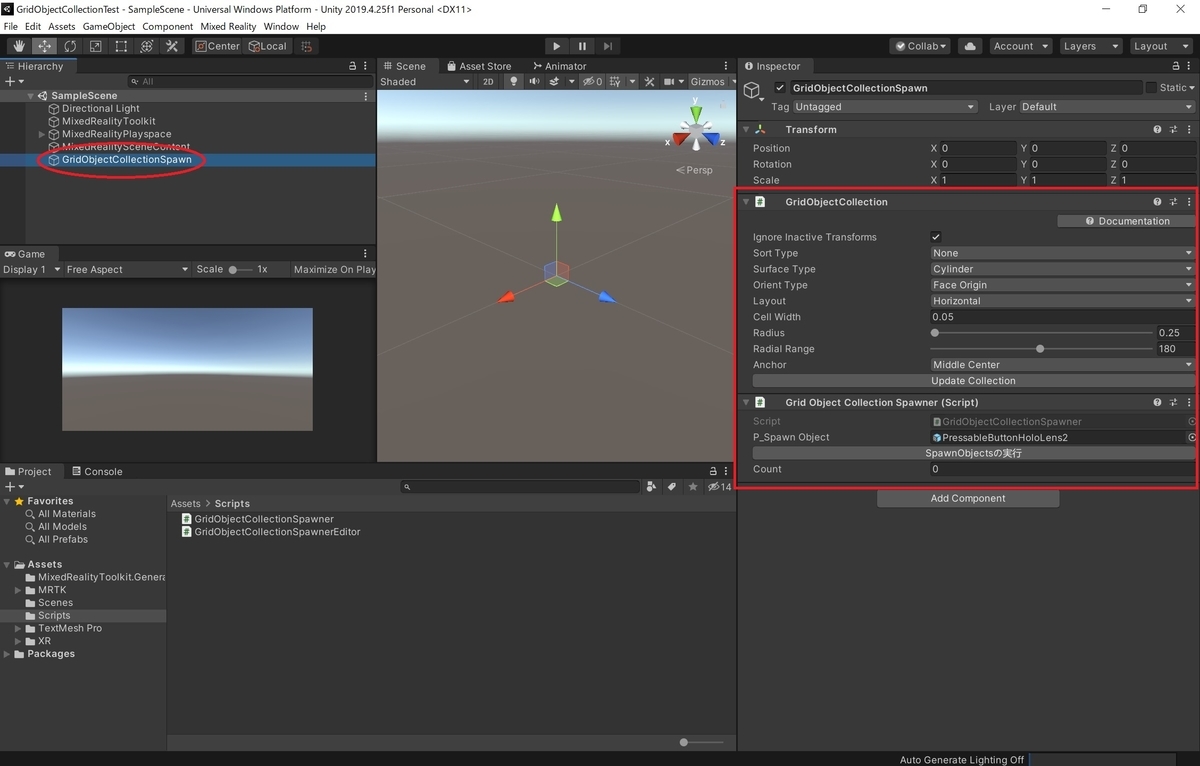Open Orient Type dropdown showing Face Origin
This screenshot has height=766, width=1200.
click(1062, 285)
